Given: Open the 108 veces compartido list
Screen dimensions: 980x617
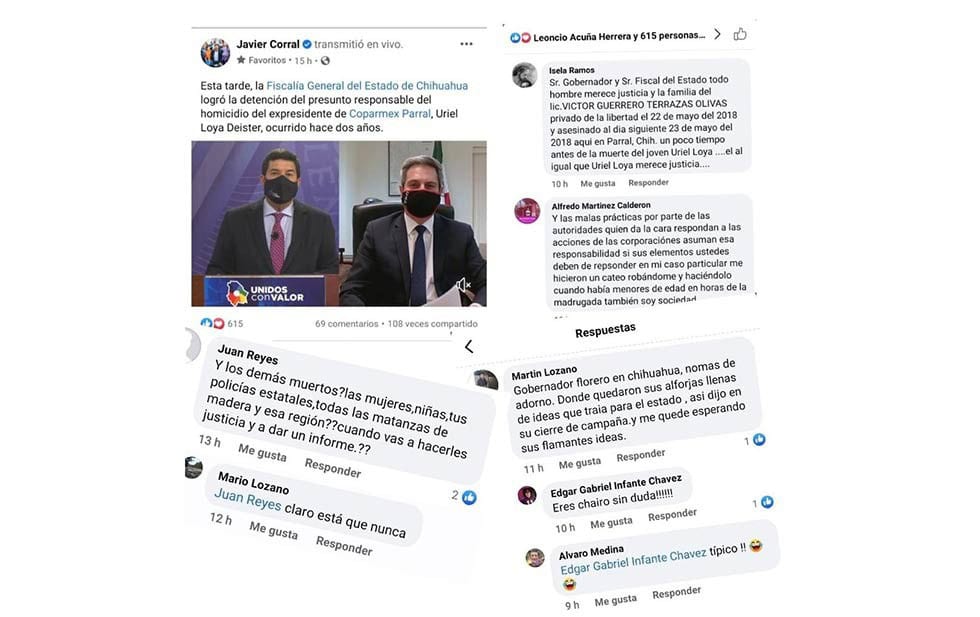Looking at the screenshot, I should 432,324.
